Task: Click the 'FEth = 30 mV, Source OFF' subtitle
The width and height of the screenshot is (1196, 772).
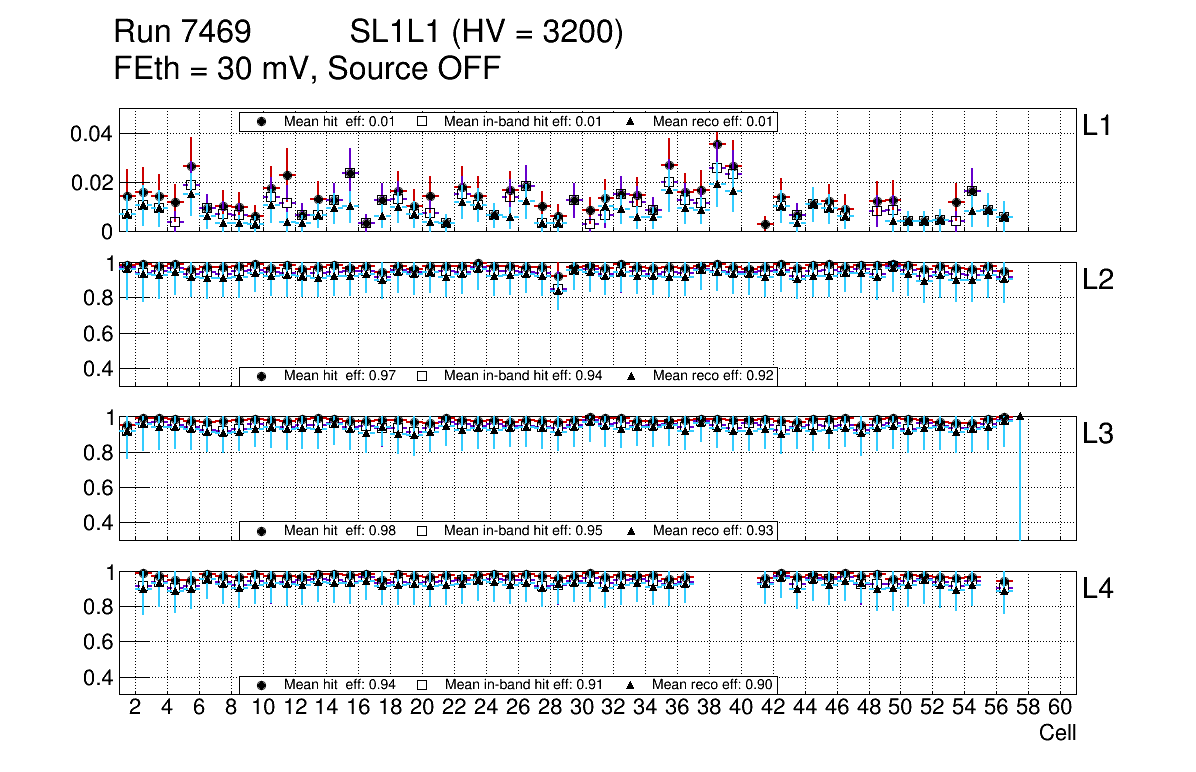Action: click(x=307, y=69)
